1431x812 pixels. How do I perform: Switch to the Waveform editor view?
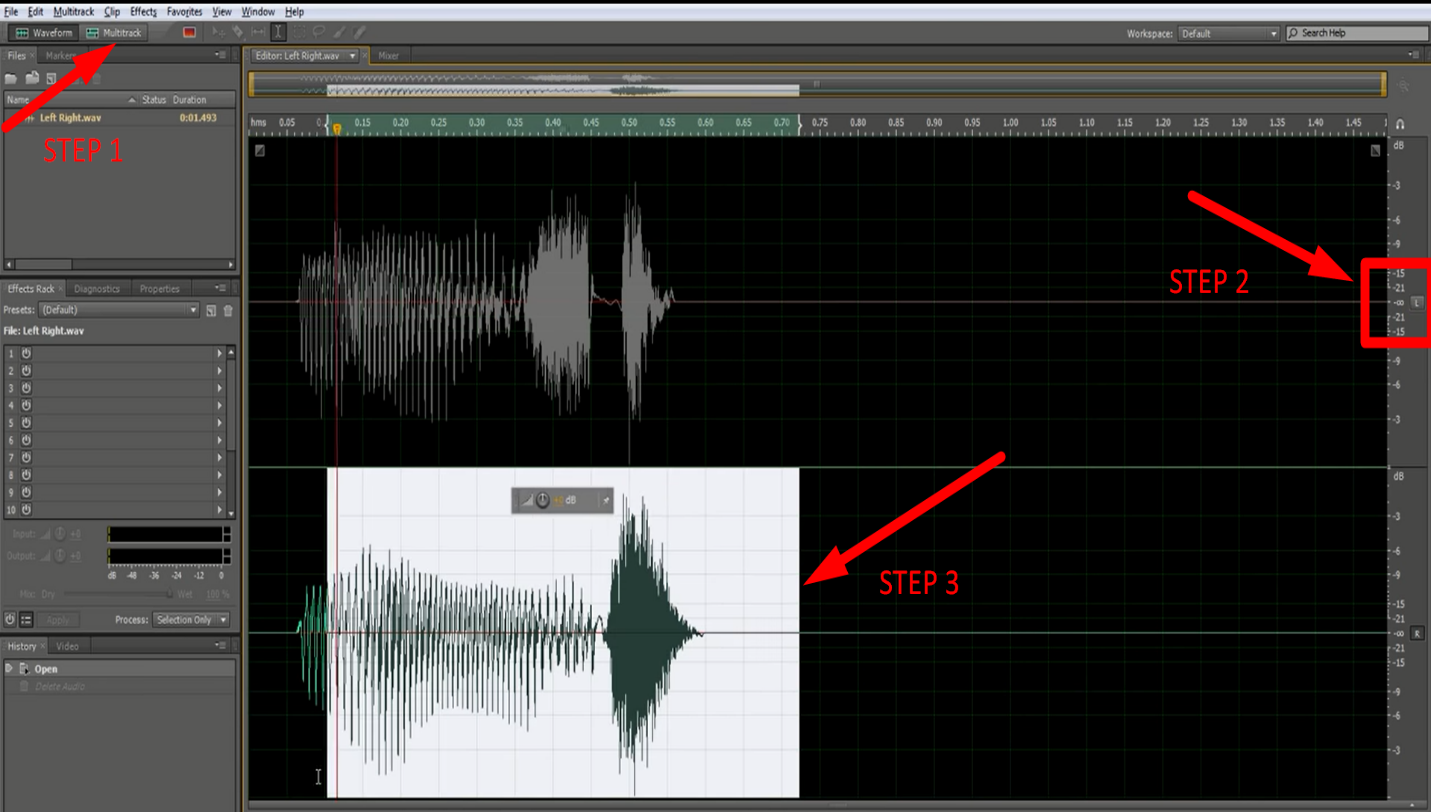(x=42, y=32)
